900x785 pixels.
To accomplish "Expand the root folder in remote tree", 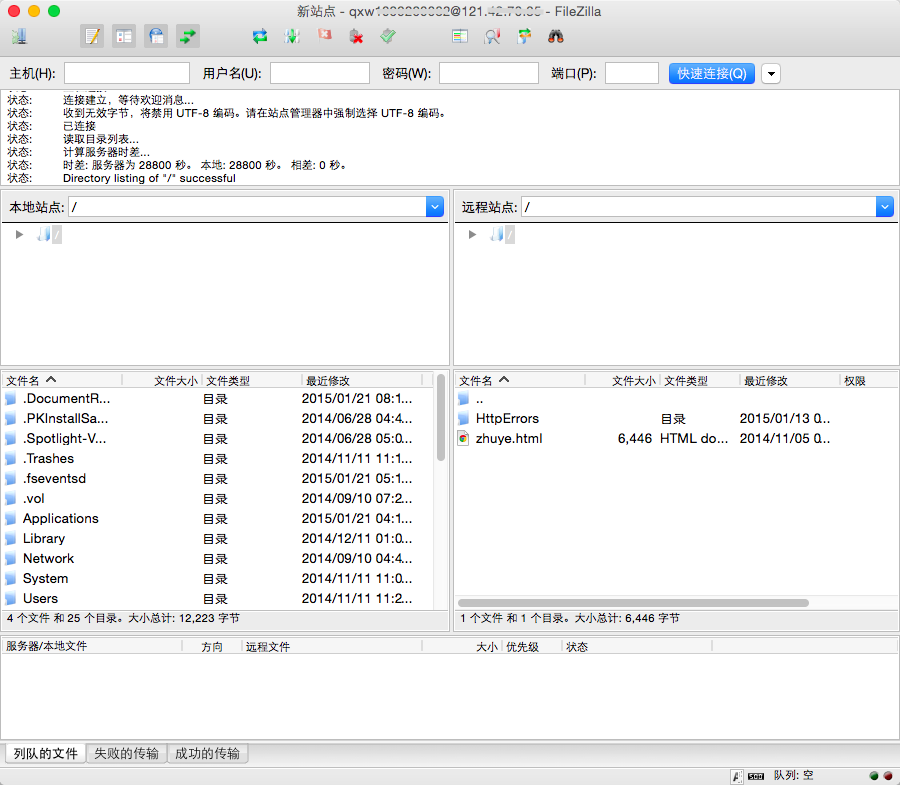I will [472, 235].
